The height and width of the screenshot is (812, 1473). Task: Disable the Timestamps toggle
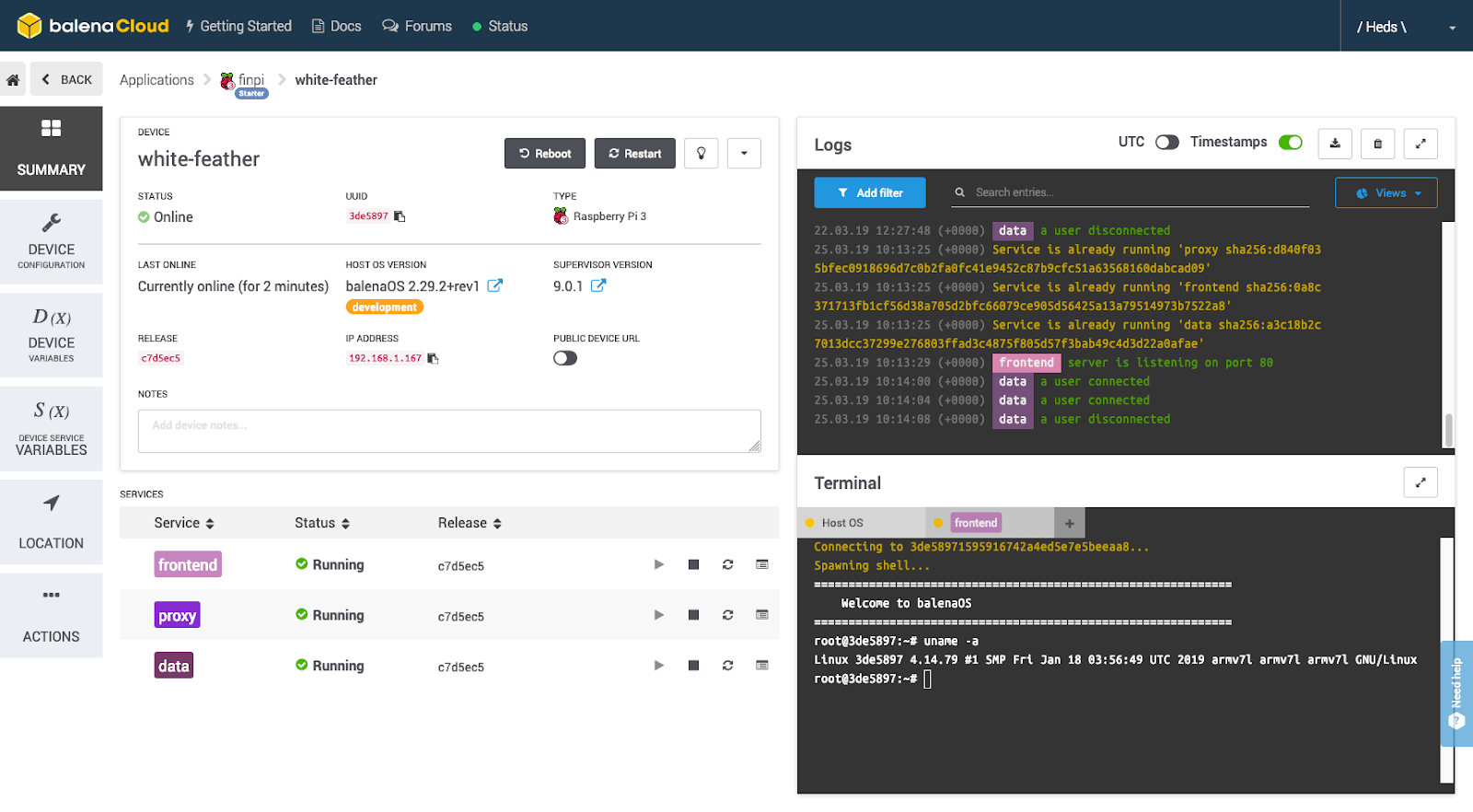pyautogui.click(x=1290, y=143)
